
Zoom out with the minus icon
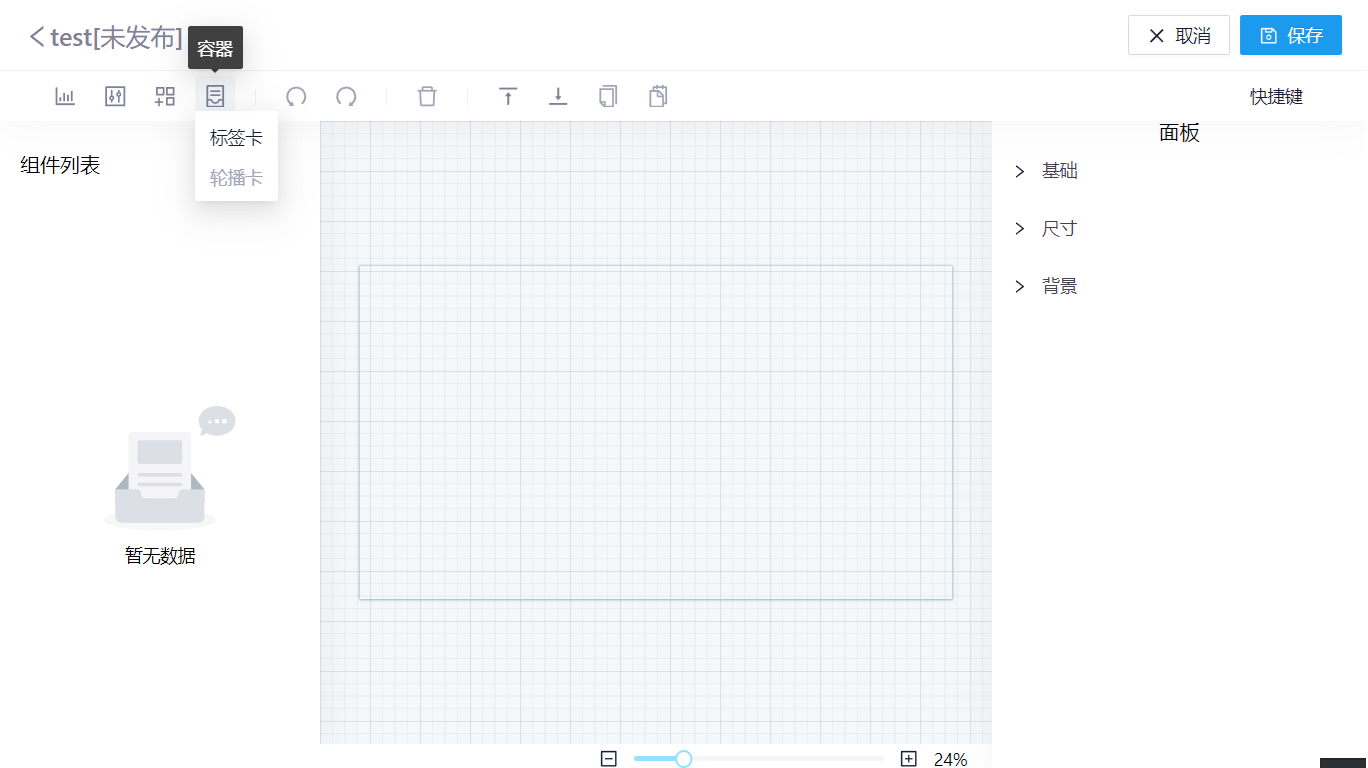pos(609,759)
